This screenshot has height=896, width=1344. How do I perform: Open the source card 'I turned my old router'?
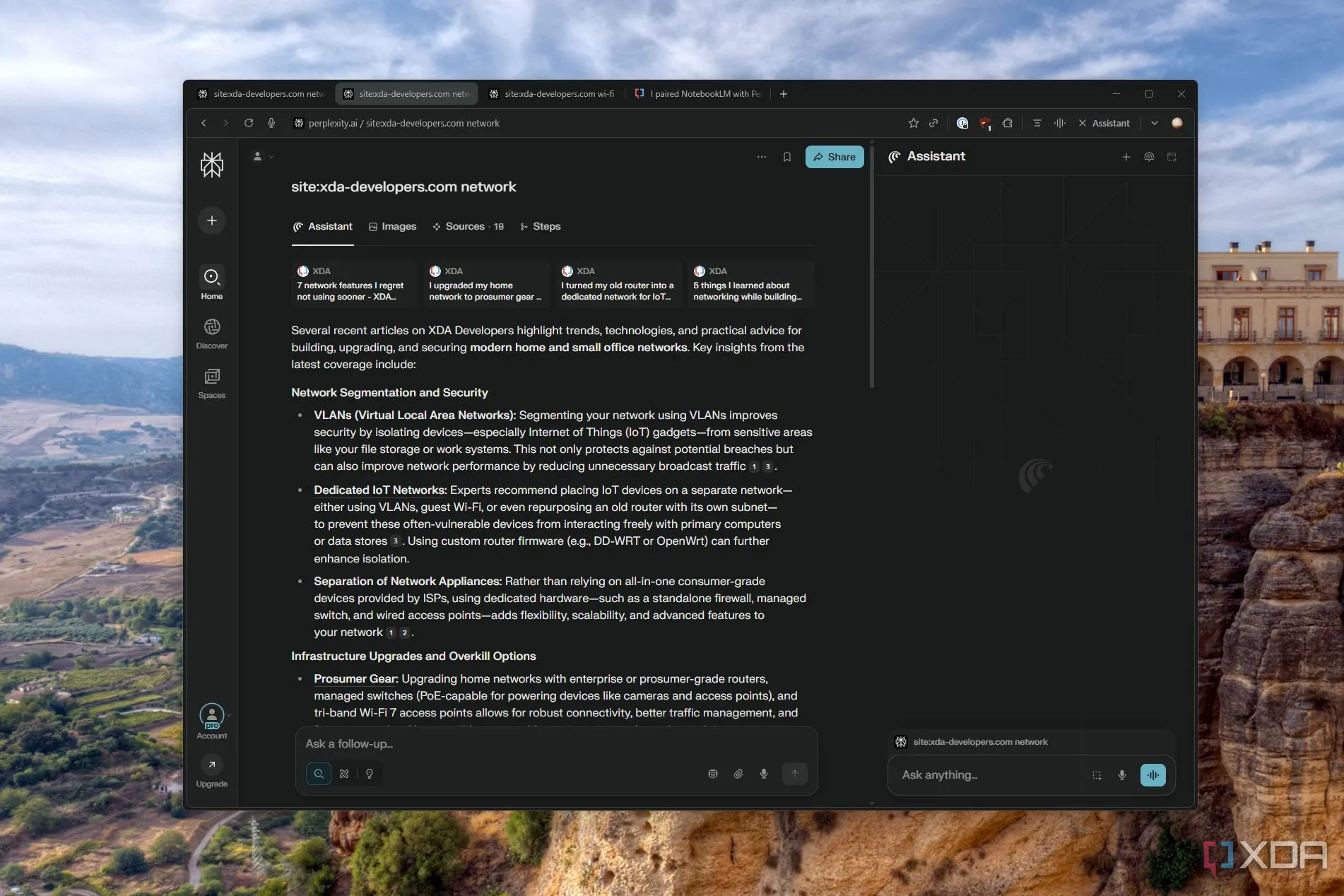[x=620, y=284]
